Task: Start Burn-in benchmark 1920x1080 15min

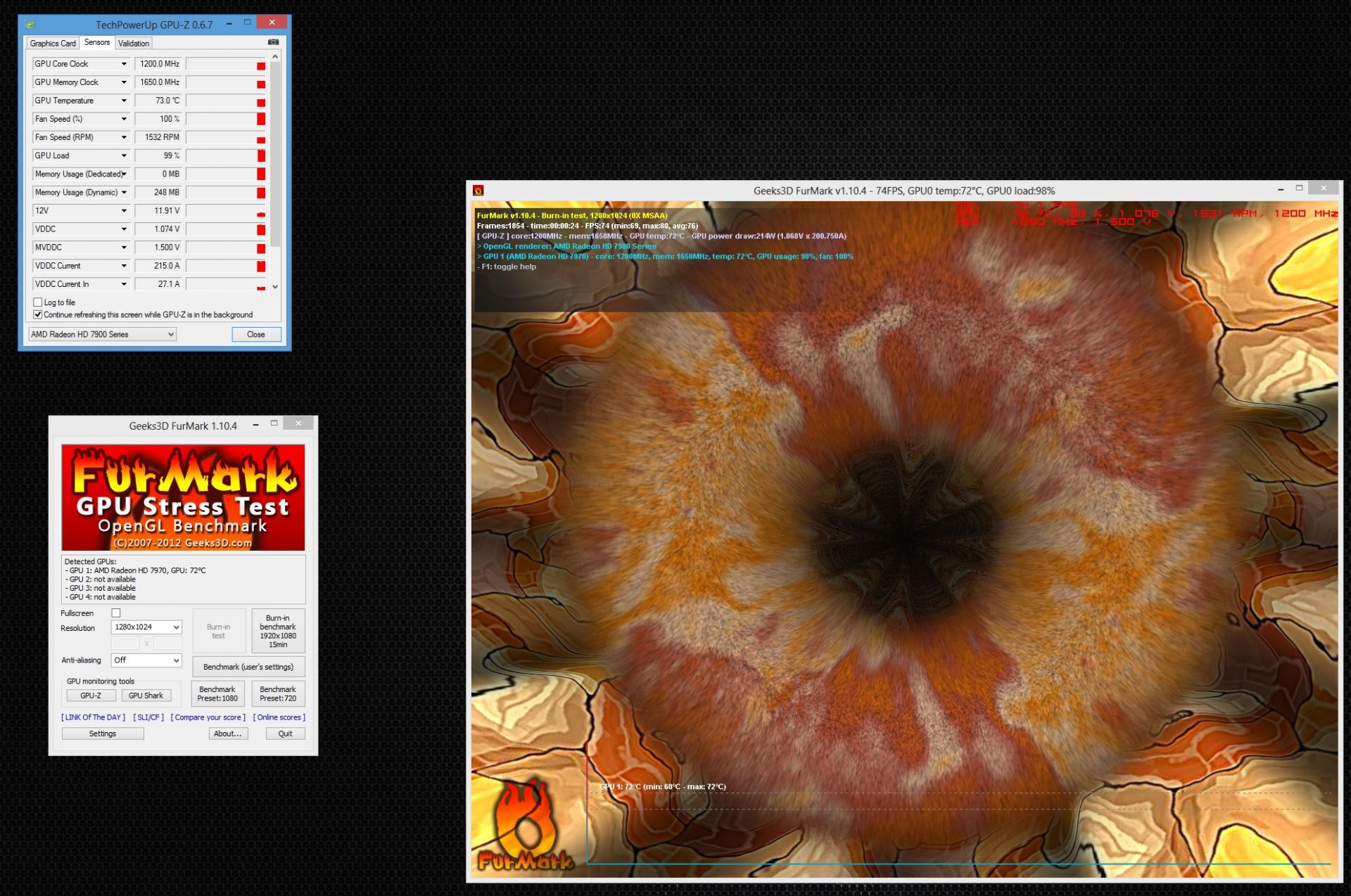Action: tap(278, 632)
